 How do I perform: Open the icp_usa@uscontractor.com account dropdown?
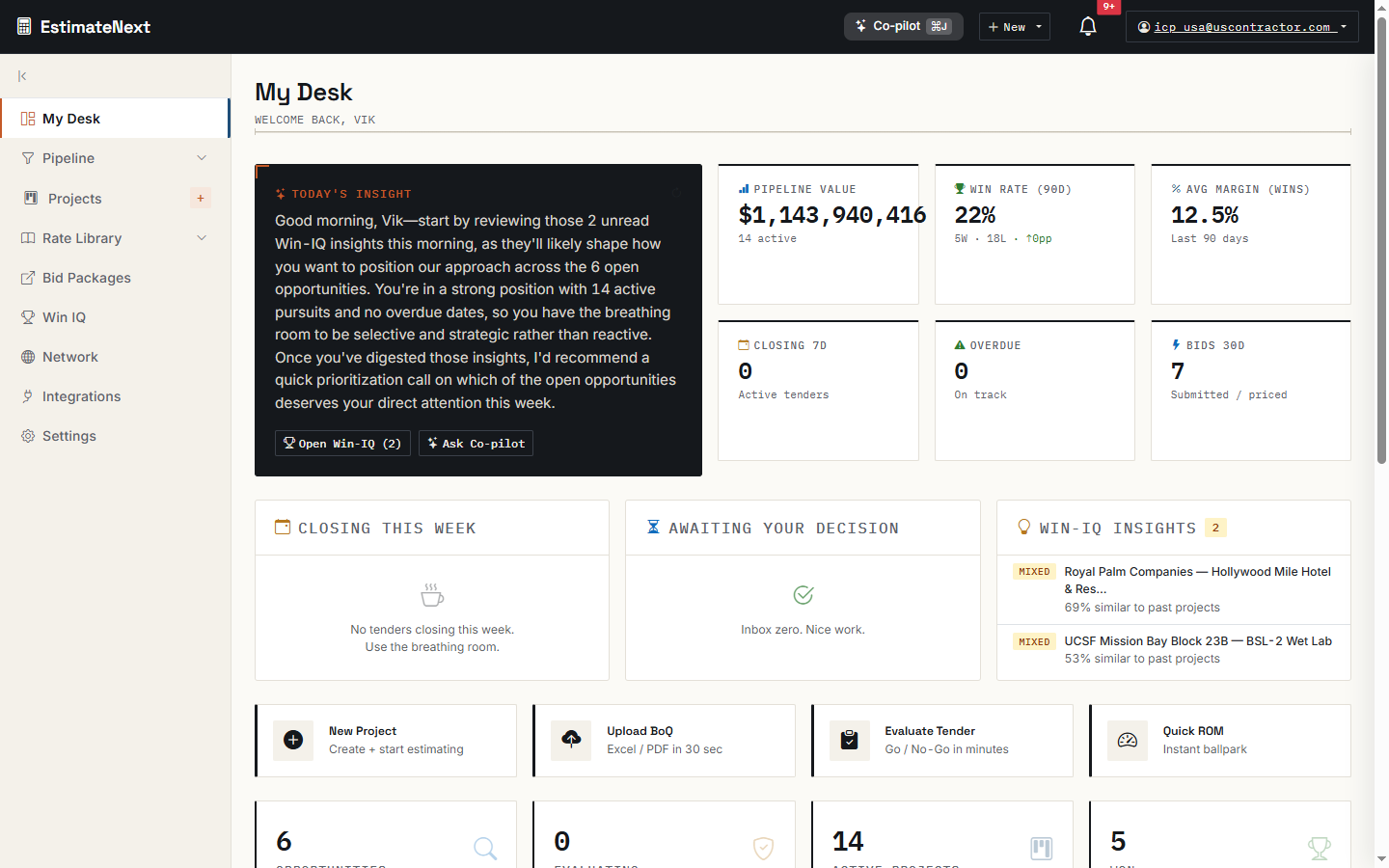pyautogui.click(x=1242, y=27)
